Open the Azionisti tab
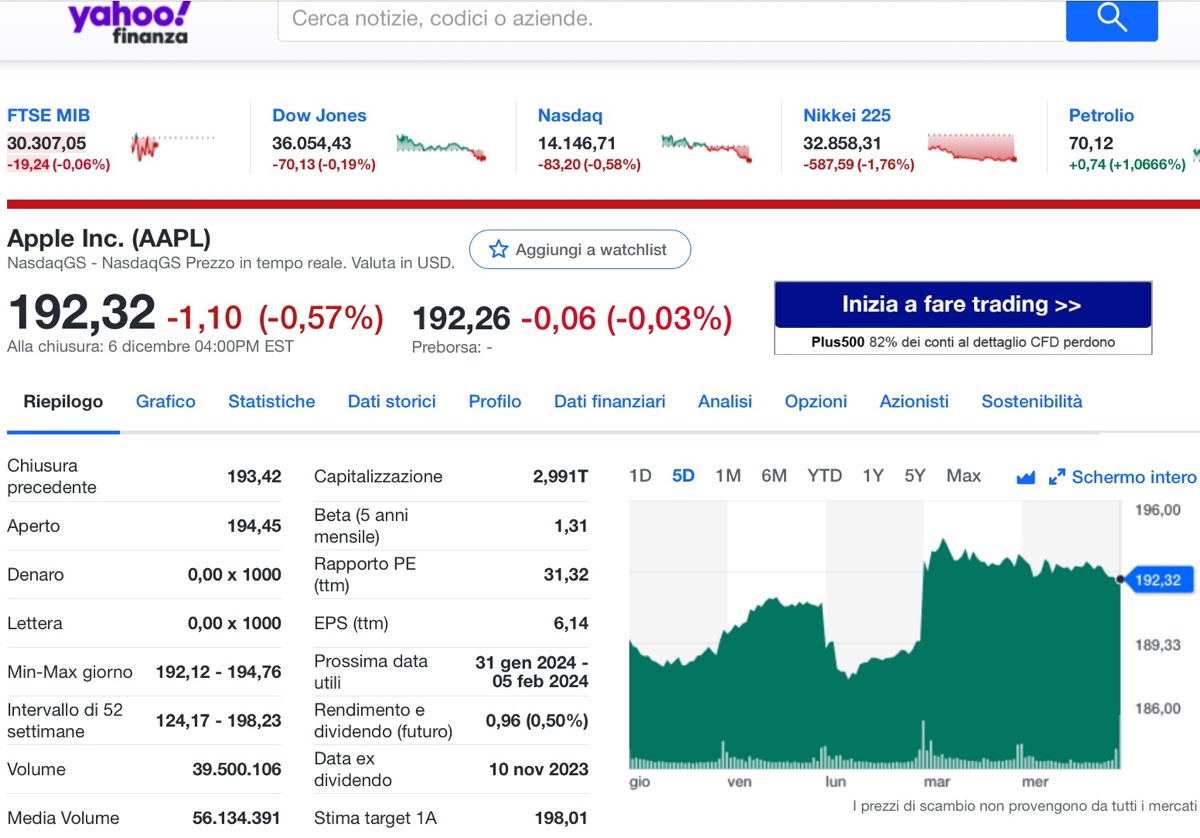1200x838 pixels. point(914,402)
